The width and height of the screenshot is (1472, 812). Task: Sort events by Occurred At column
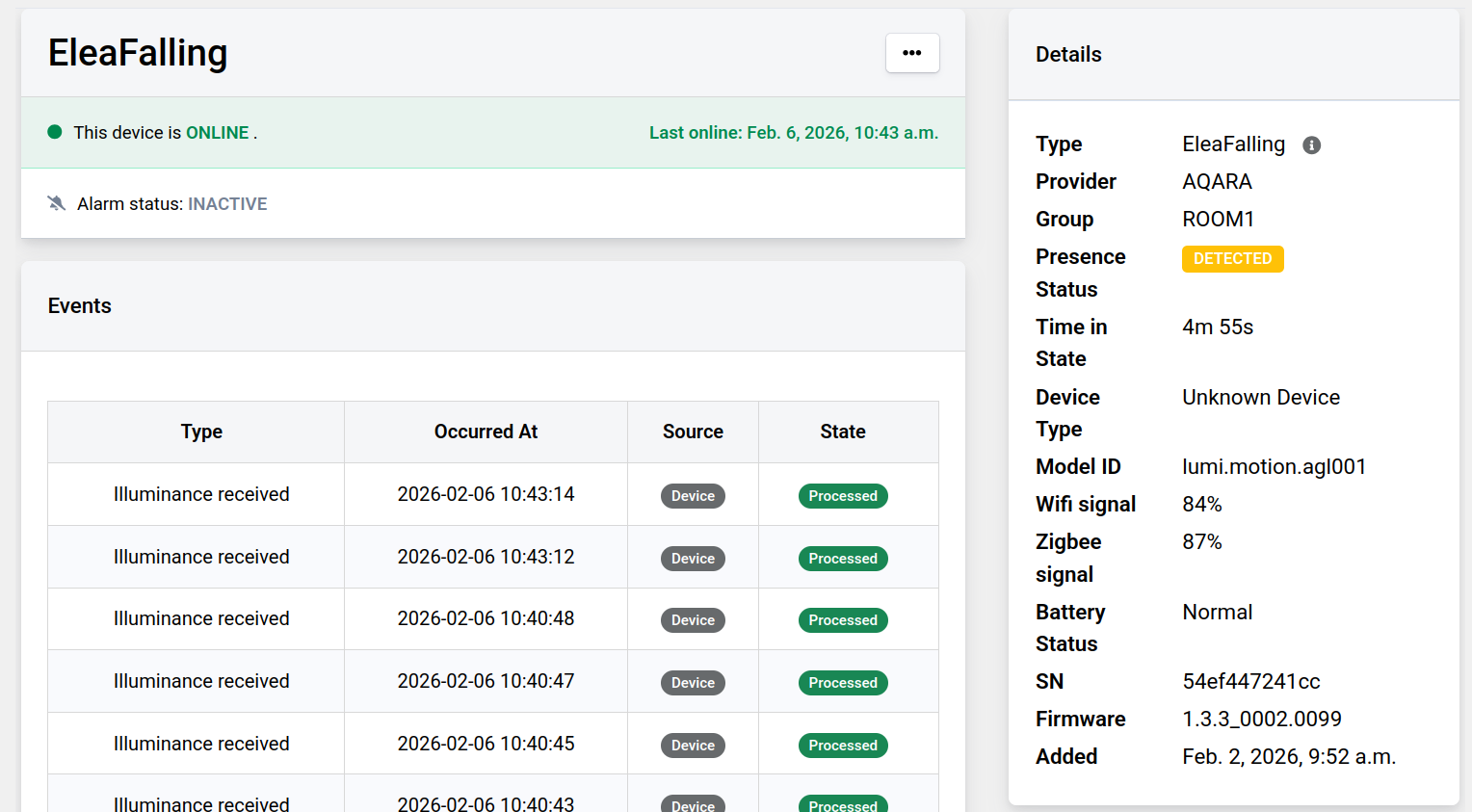tap(486, 432)
